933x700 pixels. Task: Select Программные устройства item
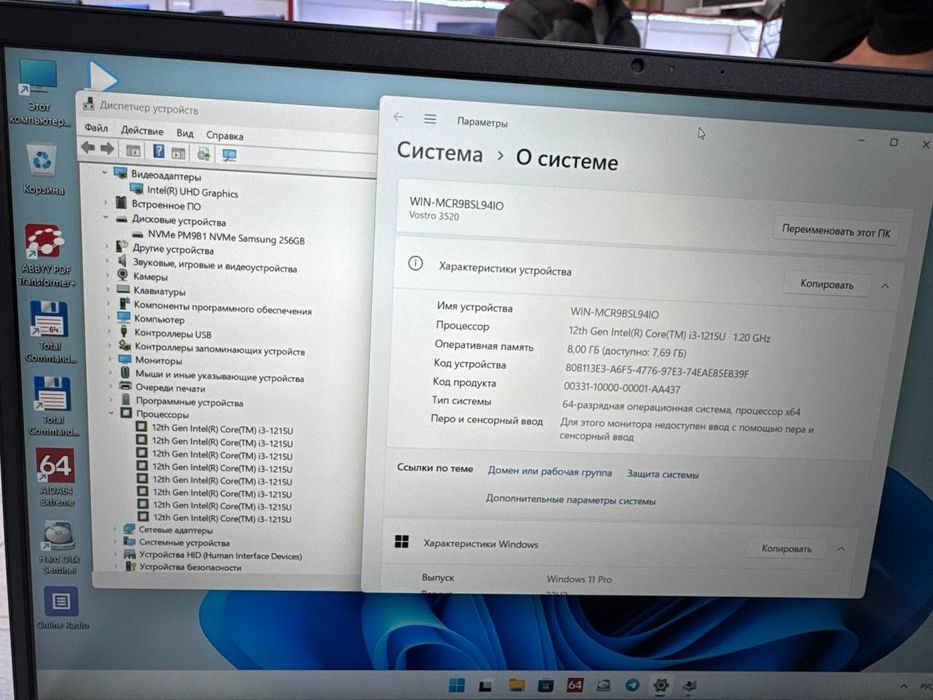(189, 402)
